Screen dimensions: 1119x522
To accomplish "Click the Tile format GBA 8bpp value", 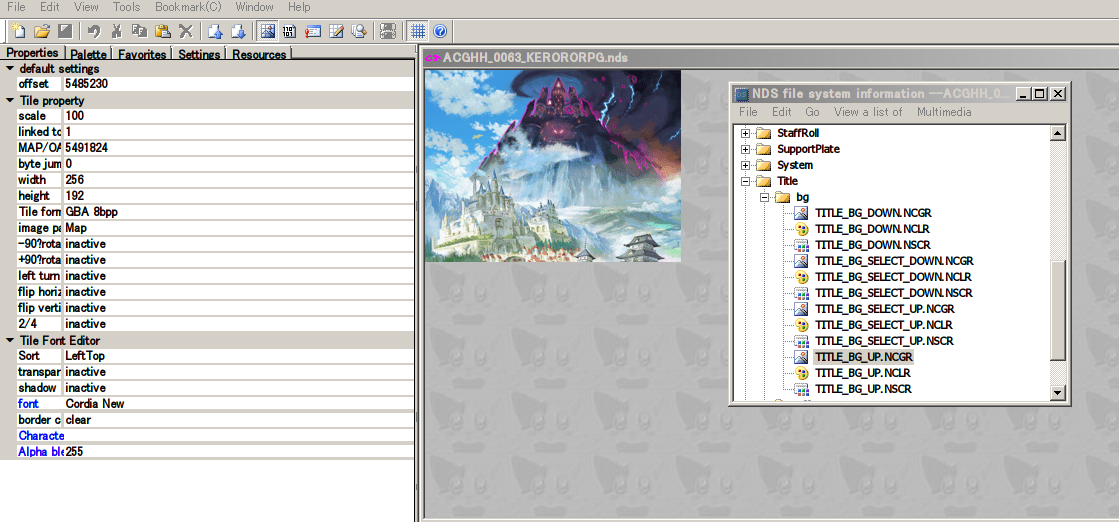I will (238, 212).
